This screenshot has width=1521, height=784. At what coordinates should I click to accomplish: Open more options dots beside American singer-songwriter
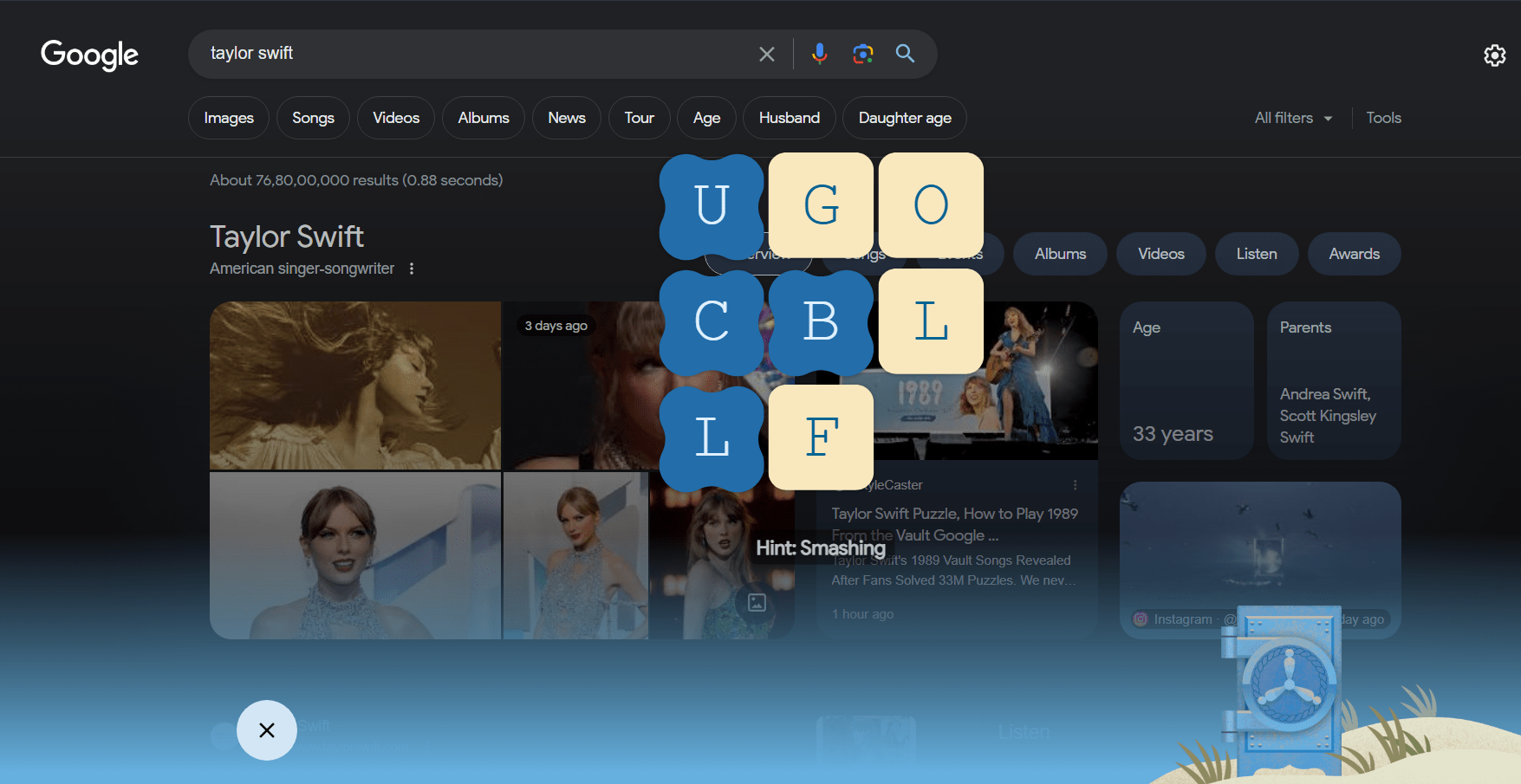tap(412, 269)
